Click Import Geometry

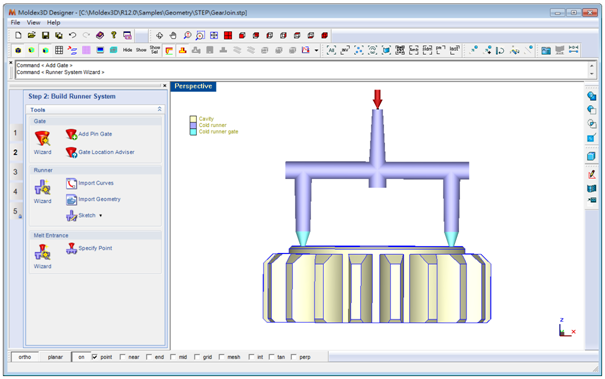[93, 199]
